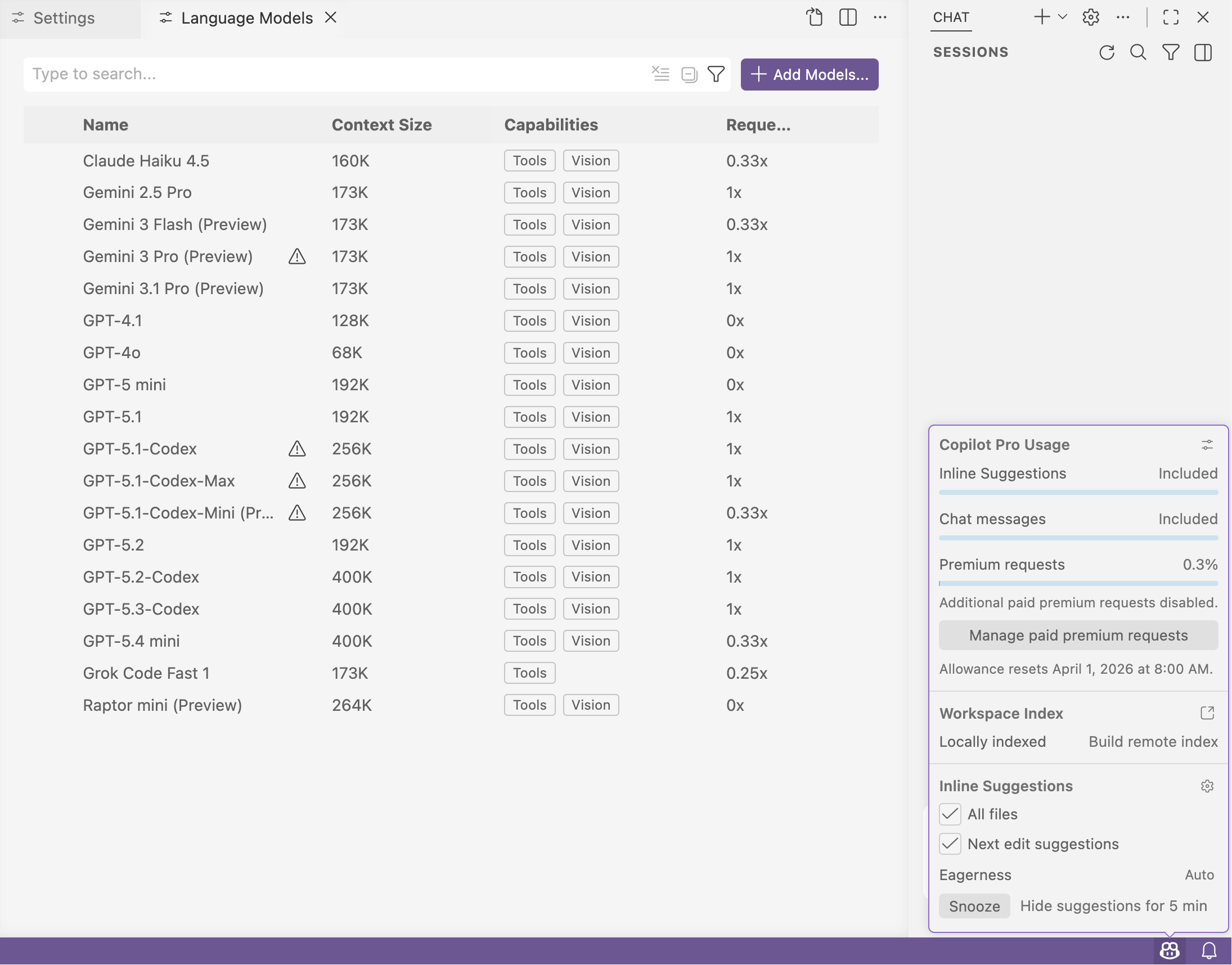Sort by the Name column header
The height and width of the screenshot is (965, 1232).
coord(105,125)
